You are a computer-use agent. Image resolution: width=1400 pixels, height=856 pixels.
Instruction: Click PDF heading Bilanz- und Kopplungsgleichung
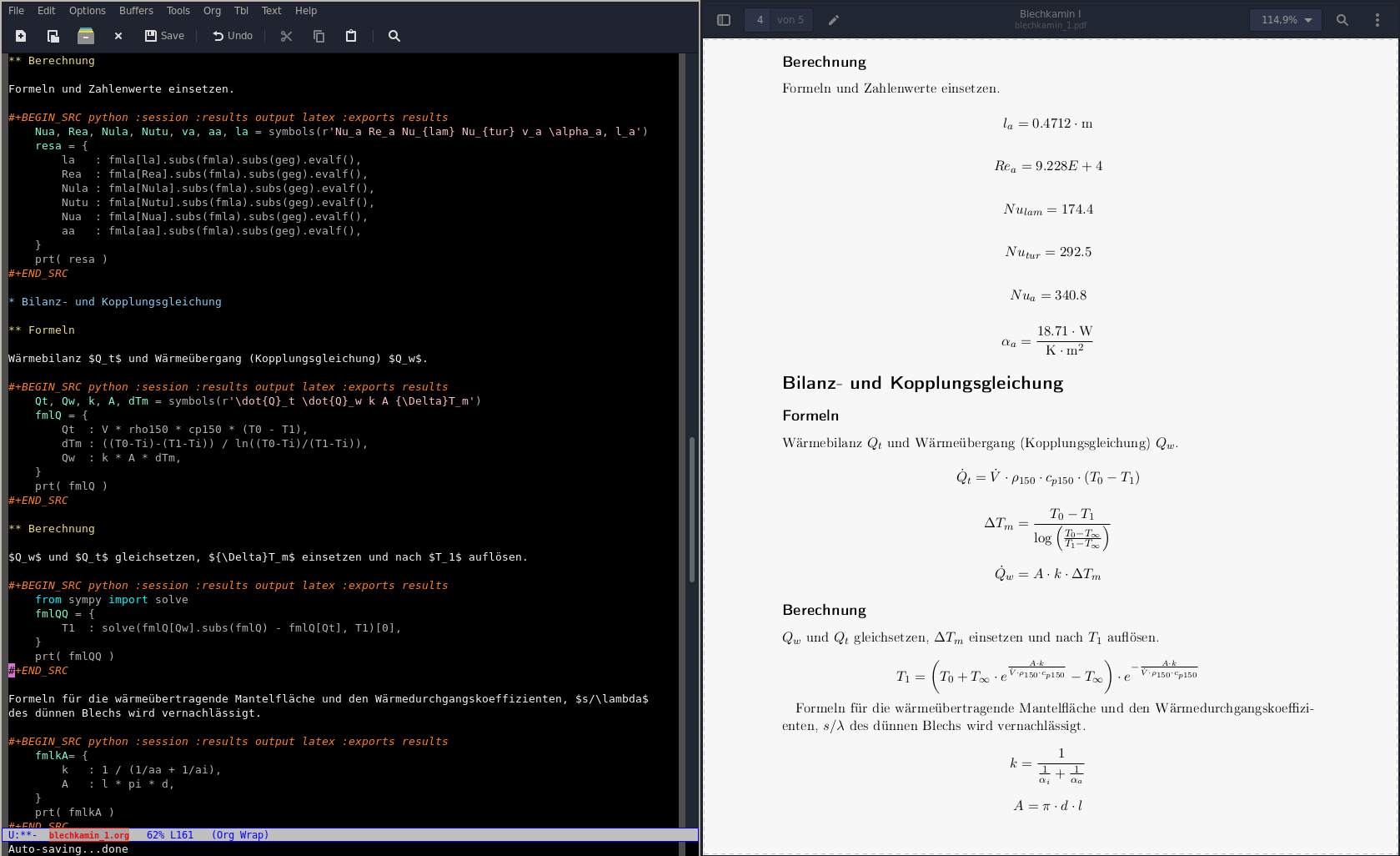[922, 383]
